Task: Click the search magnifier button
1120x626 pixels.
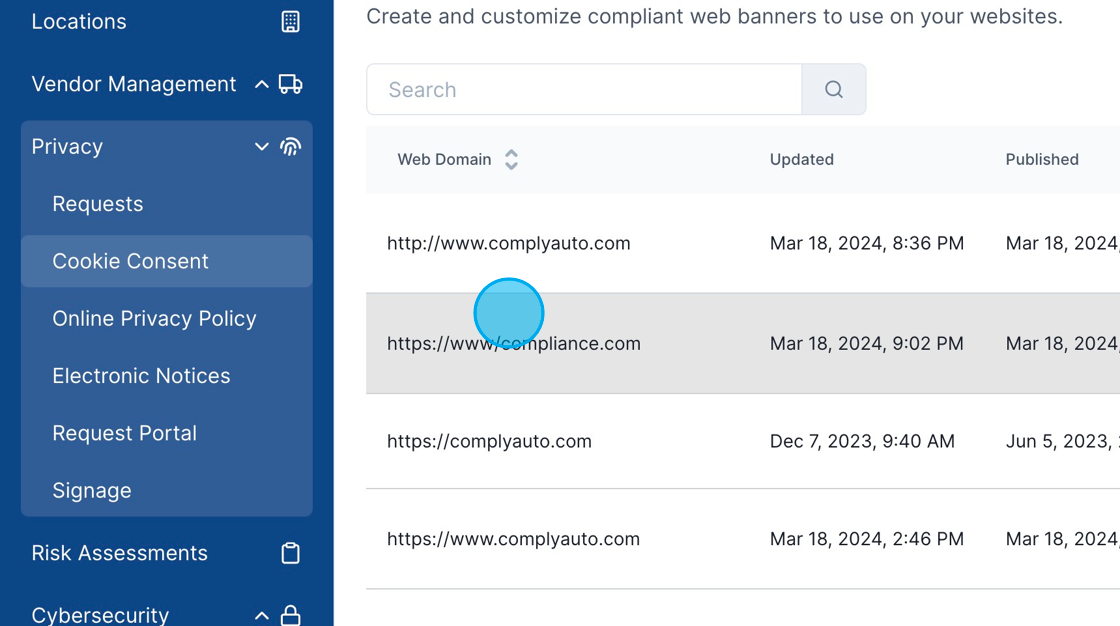Action: tap(834, 89)
